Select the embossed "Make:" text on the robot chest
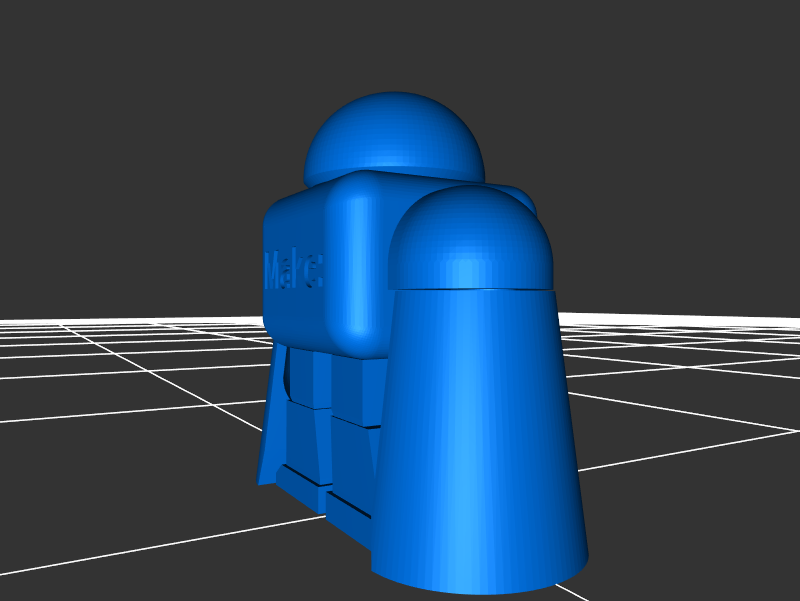This screenshot has width=800, height=601. pyautogui.click(x=293, y=270)
